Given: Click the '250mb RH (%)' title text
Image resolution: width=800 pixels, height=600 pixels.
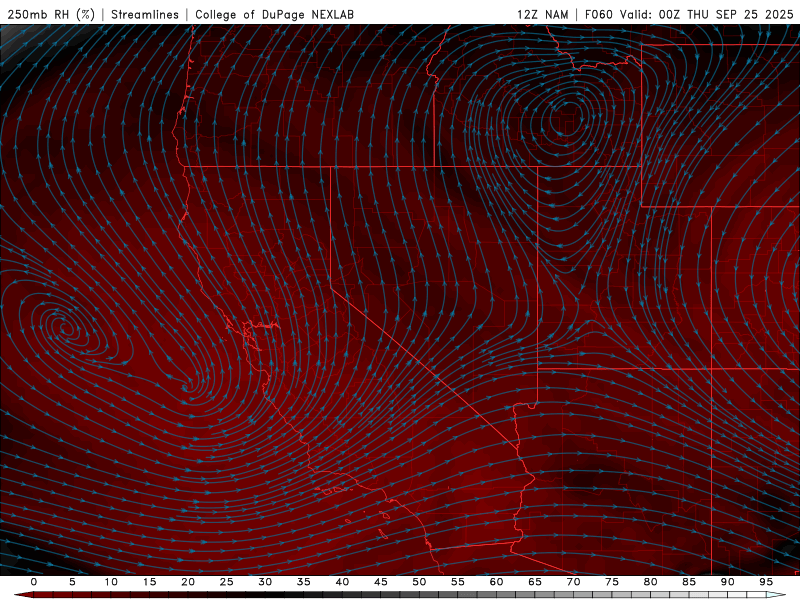Looking at the screenshot, I should pos(52,14).
